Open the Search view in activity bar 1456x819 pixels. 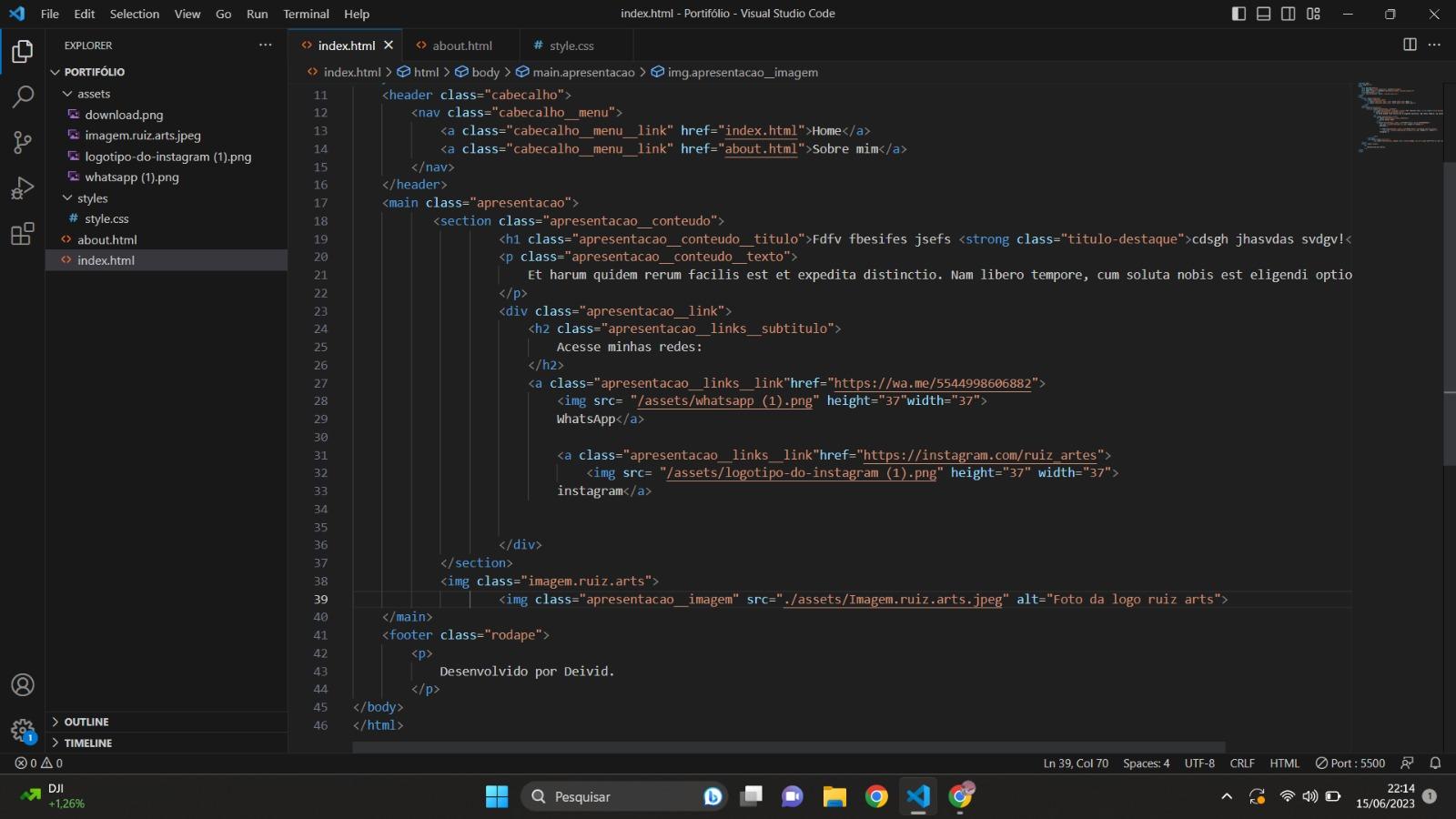(23, 96)
